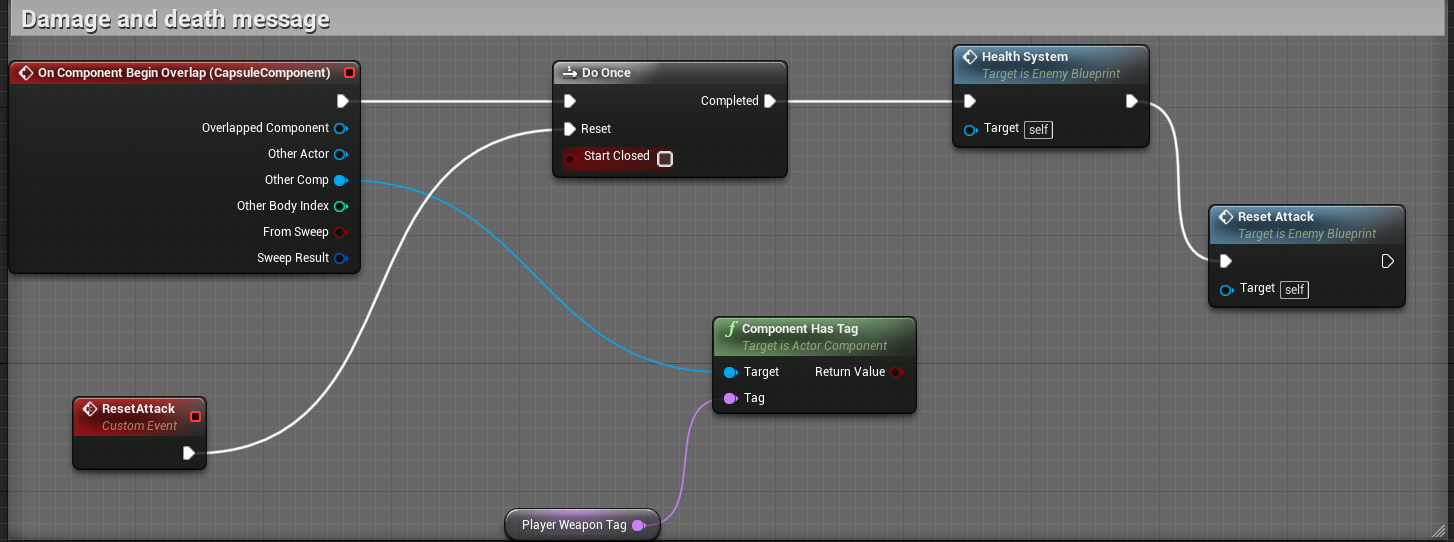1454x542 pixels.
Task: Select the Reset Attack function node title
Action: (1275, 217)
